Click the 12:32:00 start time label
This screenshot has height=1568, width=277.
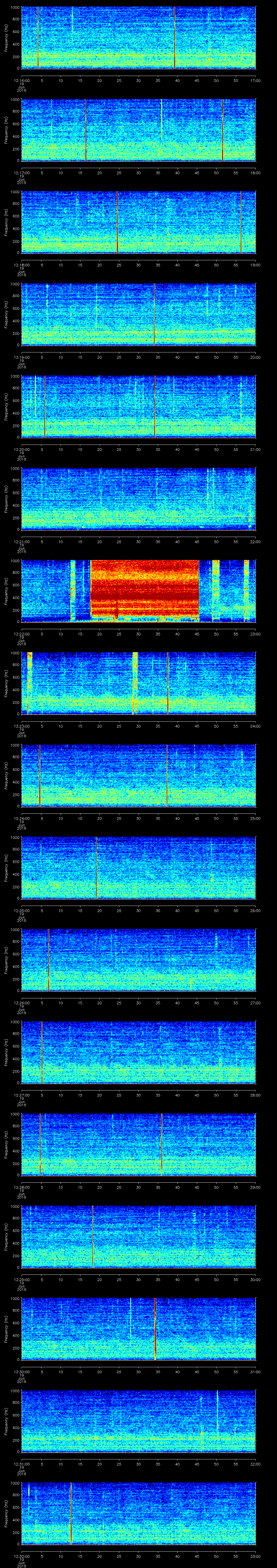point(22,1556)
